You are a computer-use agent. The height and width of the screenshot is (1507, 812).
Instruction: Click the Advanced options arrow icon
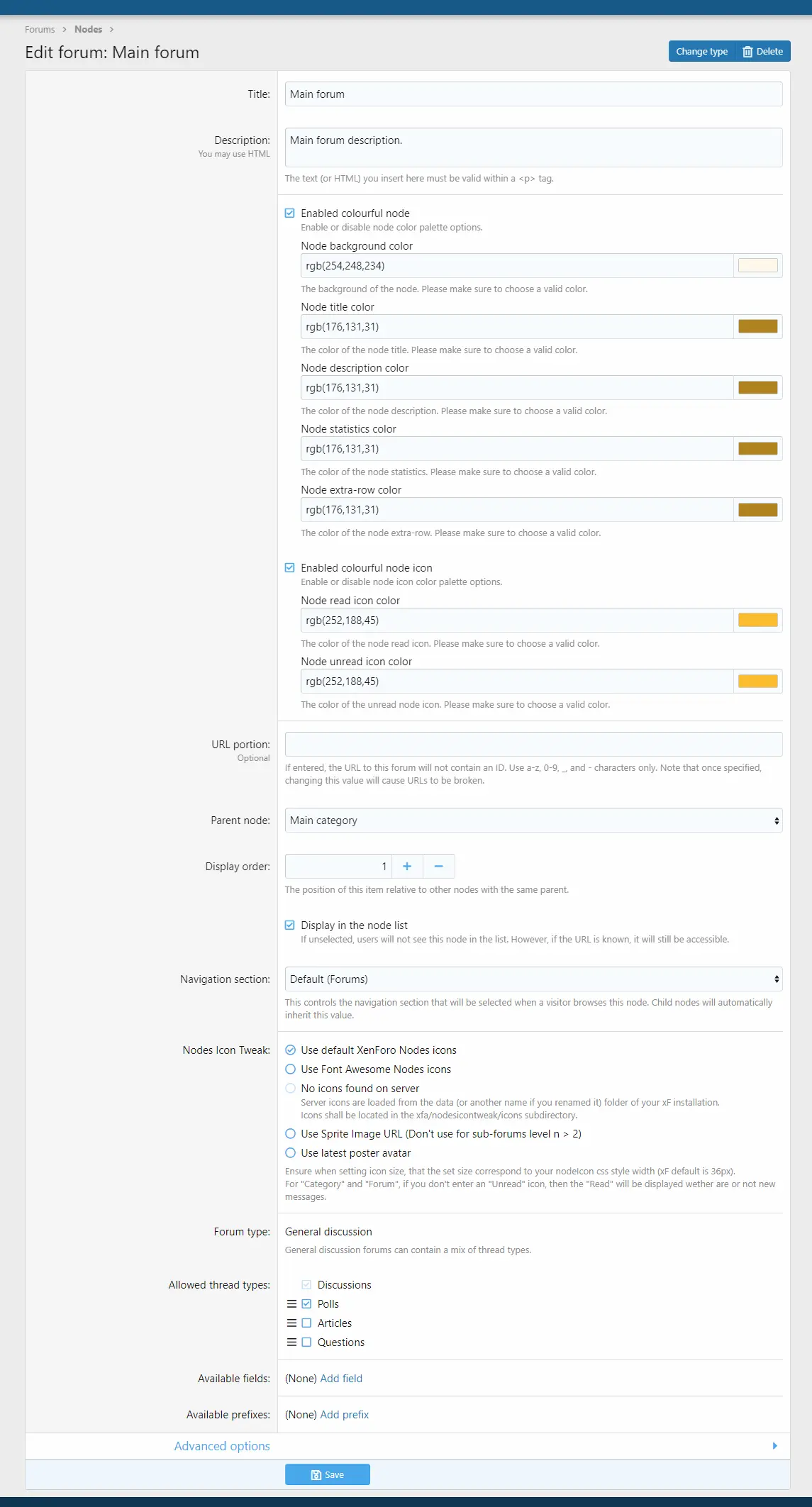coord(775,1446)
